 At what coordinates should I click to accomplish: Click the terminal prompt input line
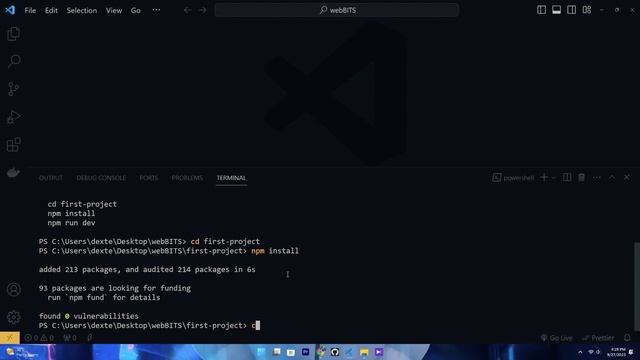pyautogui.click(x=149, y=325)
